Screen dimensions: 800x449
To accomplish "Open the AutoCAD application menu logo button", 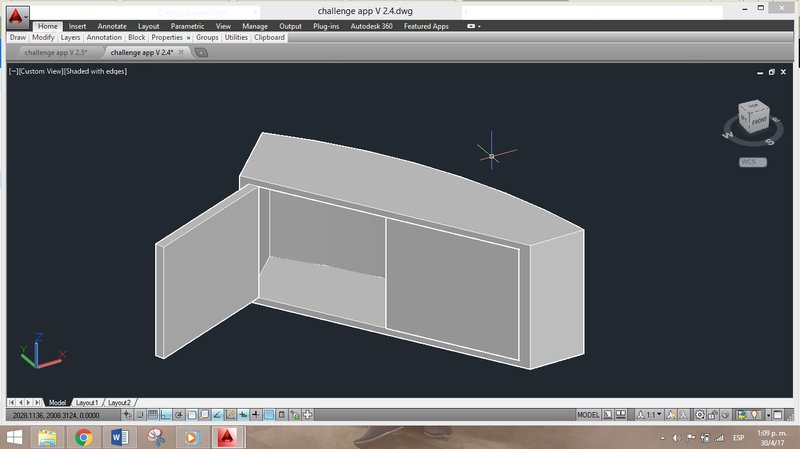I will click(15, 17).
